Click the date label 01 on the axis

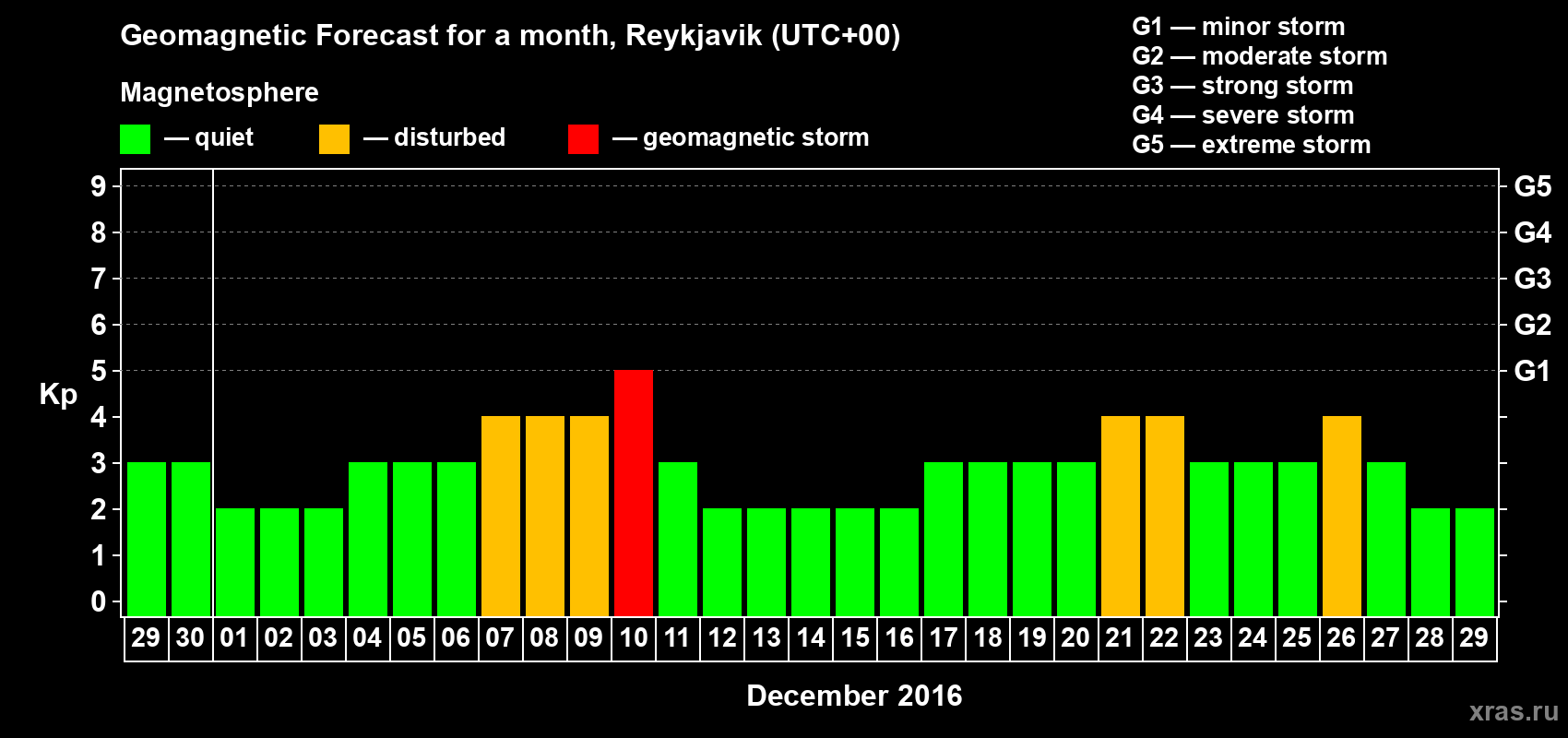(x=234, y=637)
